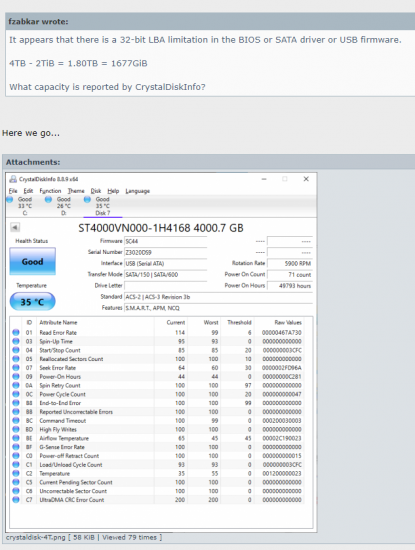Click status icon for Uncorrectable Sector Count
415x550 pixels.
tap(16, 491)
